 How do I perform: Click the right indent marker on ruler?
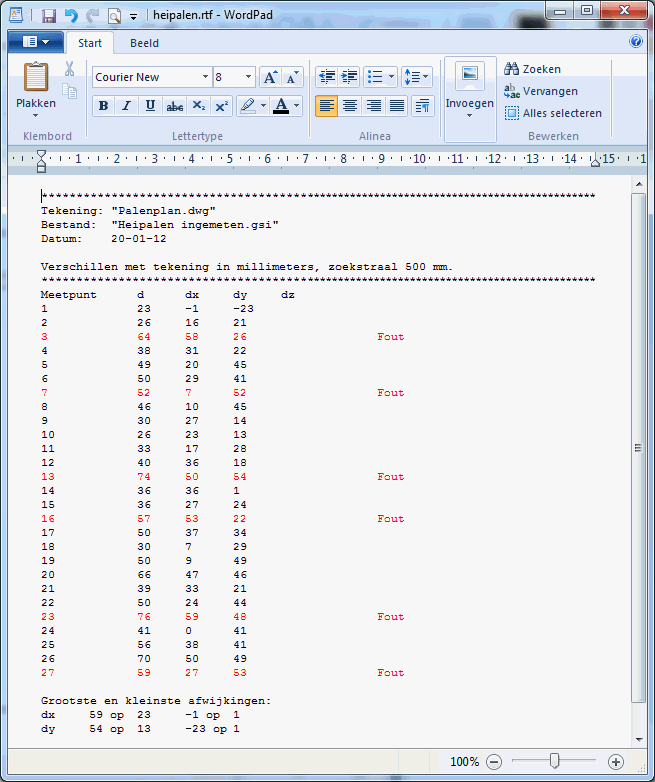[595, 161]
